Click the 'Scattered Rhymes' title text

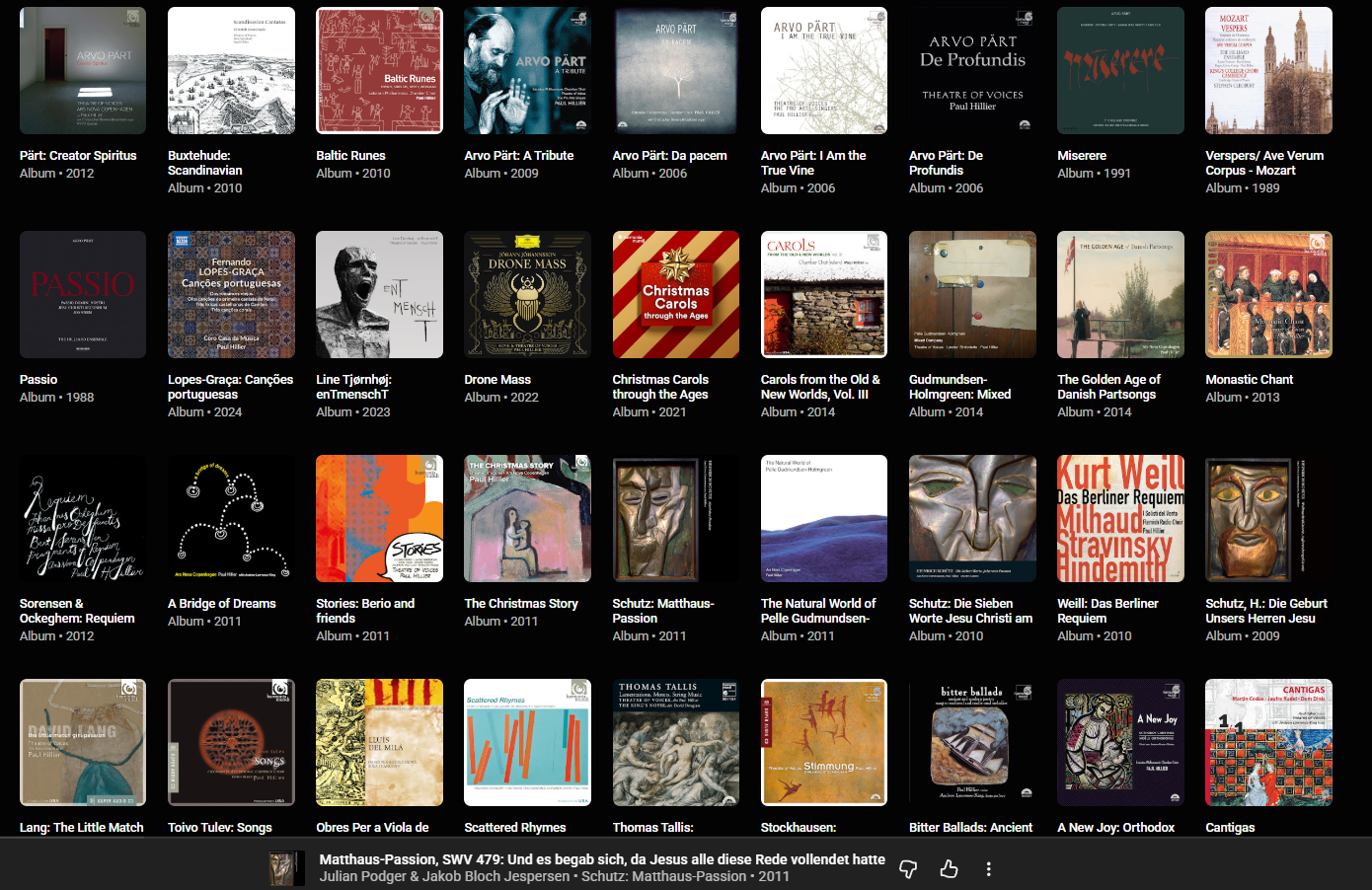click(x=515, y=828)
